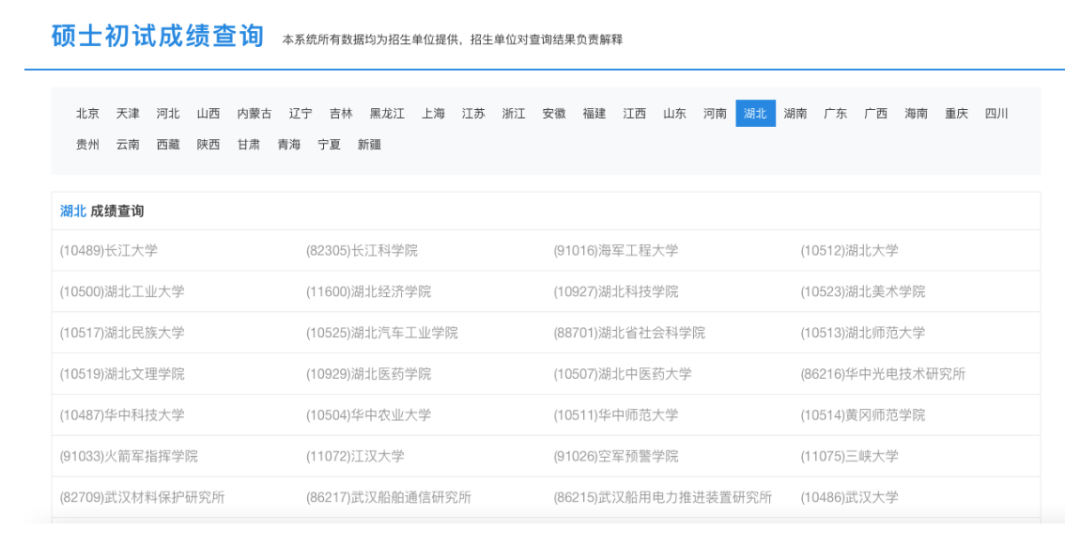Click the highlighted 湖北 tab
1080x547 pixels.
pyautogui.click(x=756, y=114)
